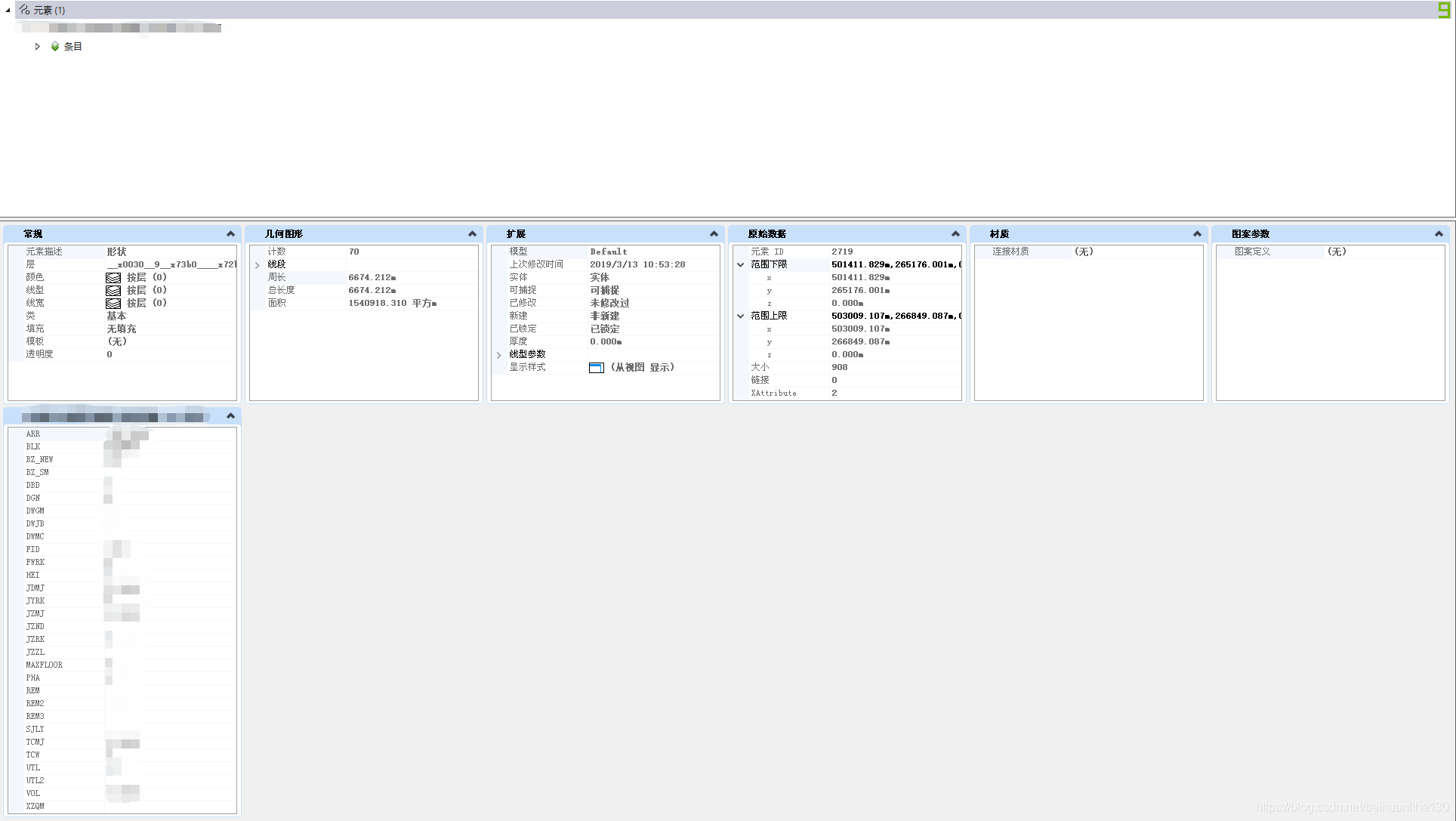Click the 元素 selection icon in header
The height and width of the screenshot is (821, 1456).
25,10
